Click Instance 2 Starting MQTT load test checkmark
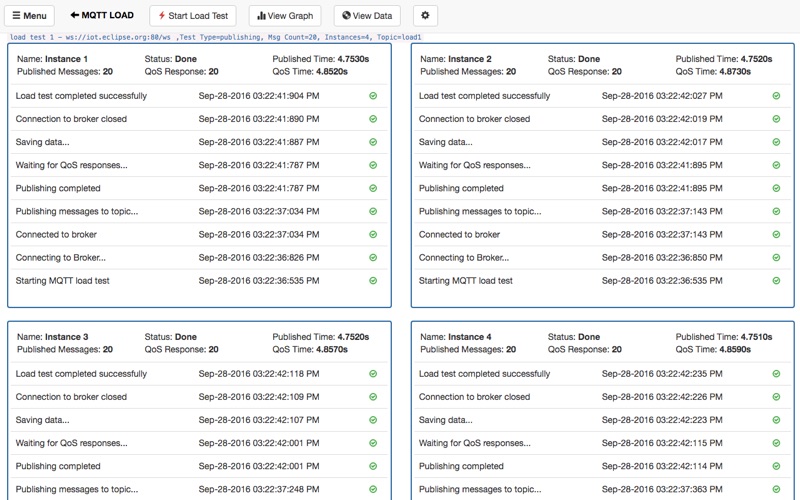 pos(776,281)
